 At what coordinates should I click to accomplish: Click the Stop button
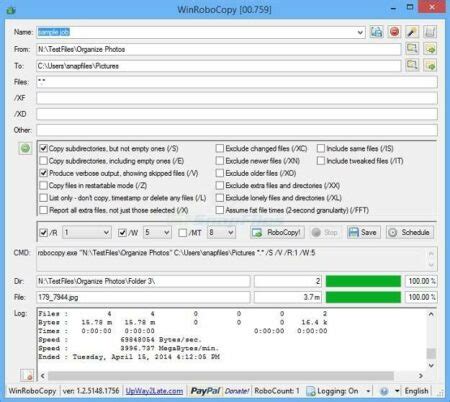pyautogui.click(x=325, y=232)
